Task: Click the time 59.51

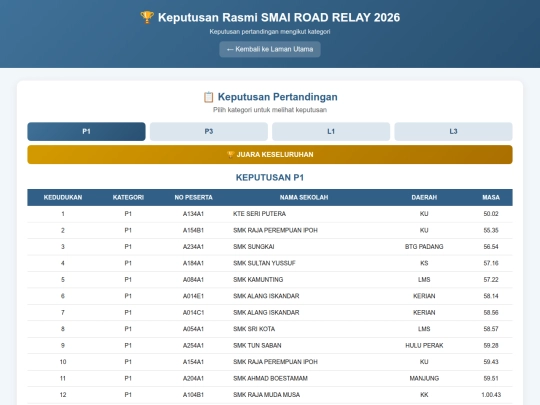Action: pyautogui.click(x=491, y=378)
